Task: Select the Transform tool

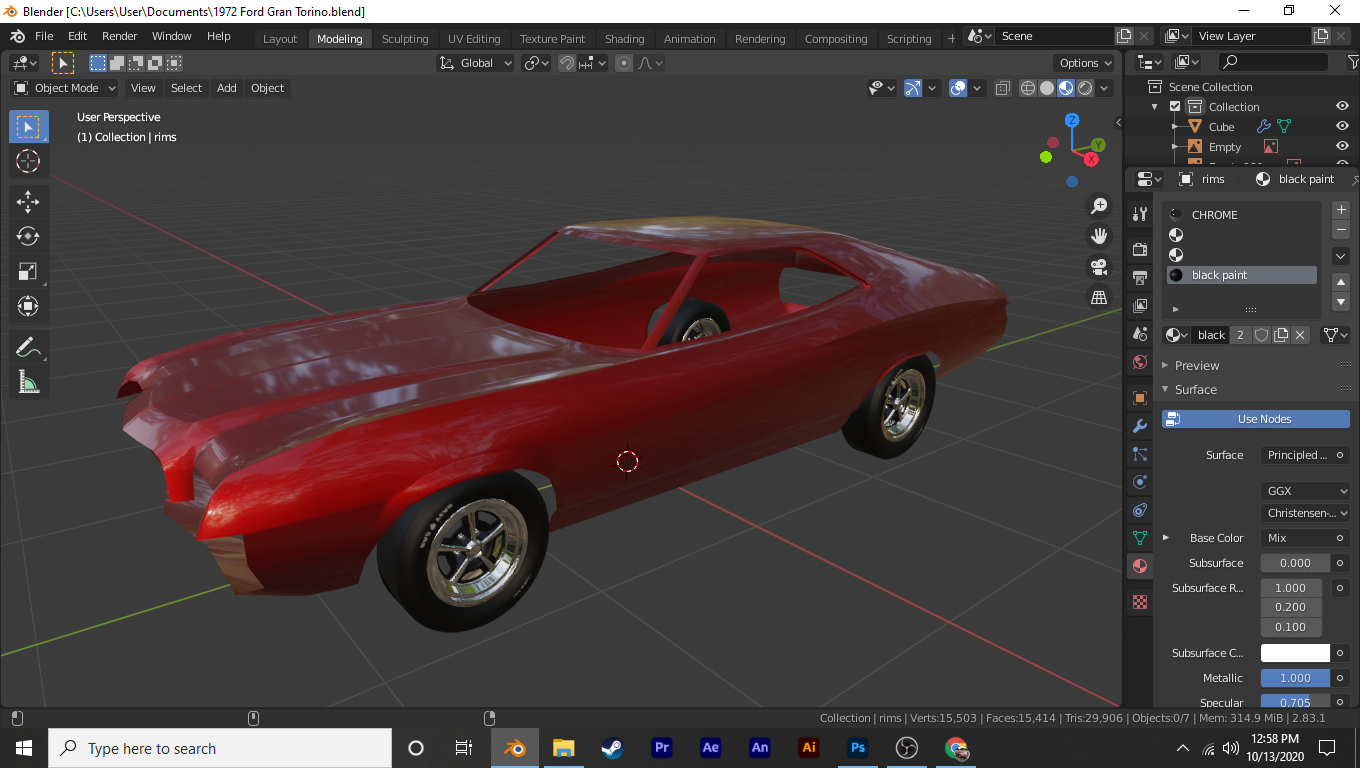Action: (x=28, y=306)
